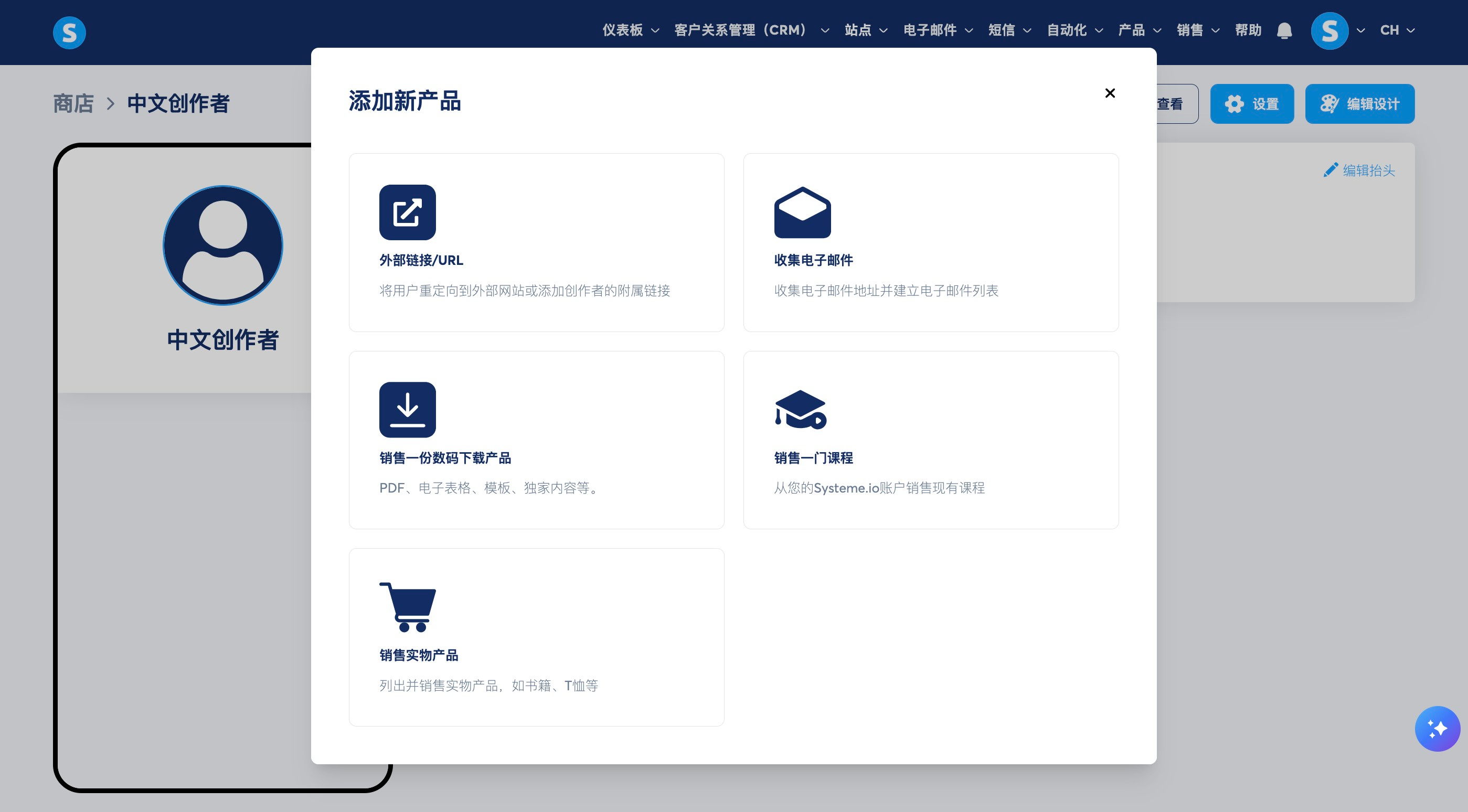The width and height of the screenshot is (1468, 812).
Task: Go to 商店 breadcrumb link
Action: tap(73, 104)
